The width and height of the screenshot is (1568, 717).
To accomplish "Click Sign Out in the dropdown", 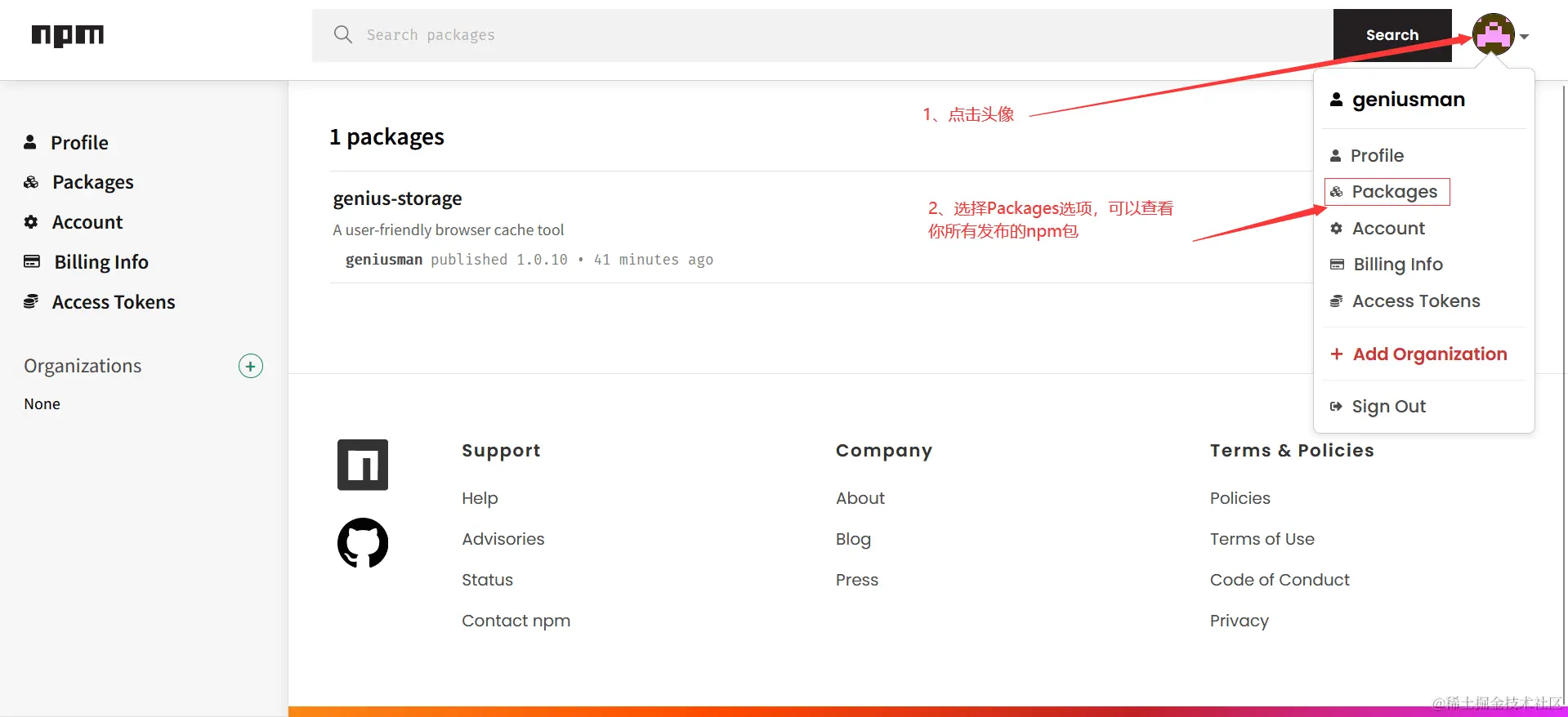I will (1388, 407).
